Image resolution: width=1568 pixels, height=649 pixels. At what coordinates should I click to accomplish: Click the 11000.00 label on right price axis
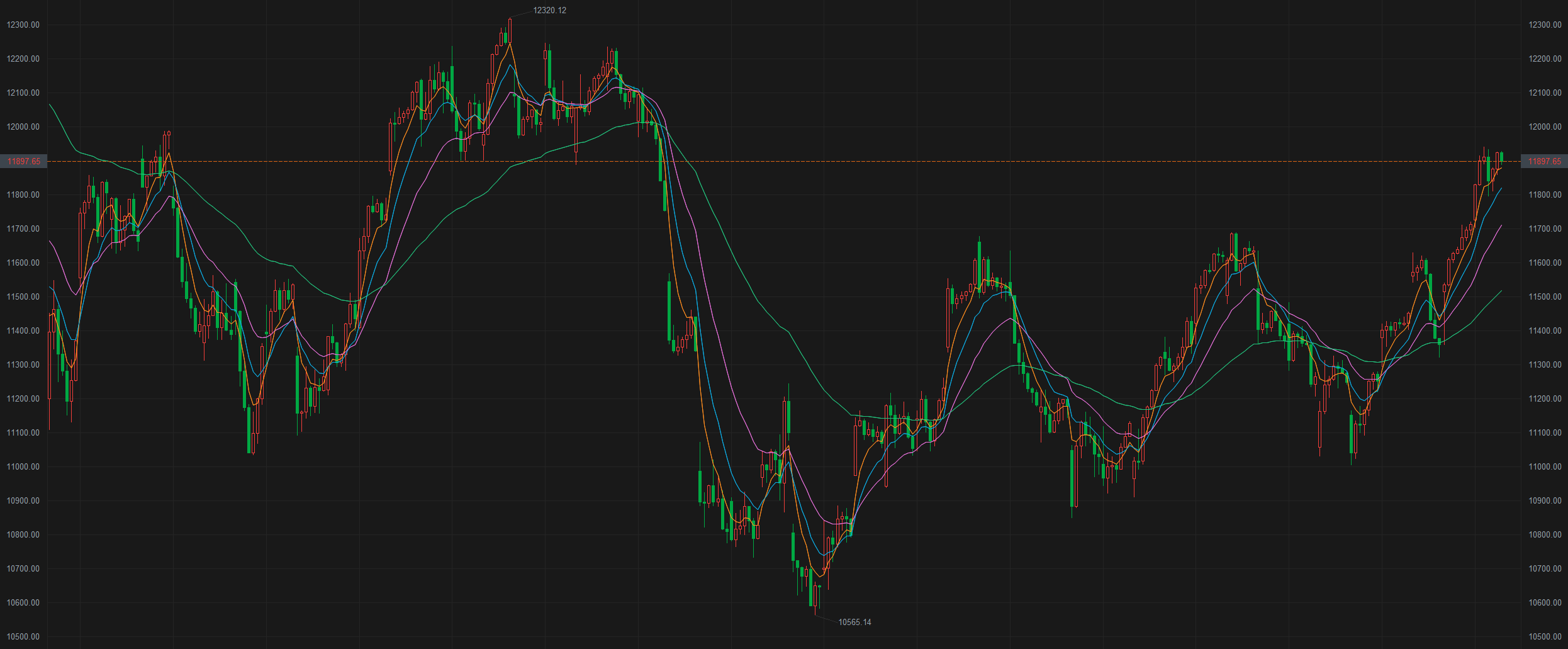tap(1545, 466)
